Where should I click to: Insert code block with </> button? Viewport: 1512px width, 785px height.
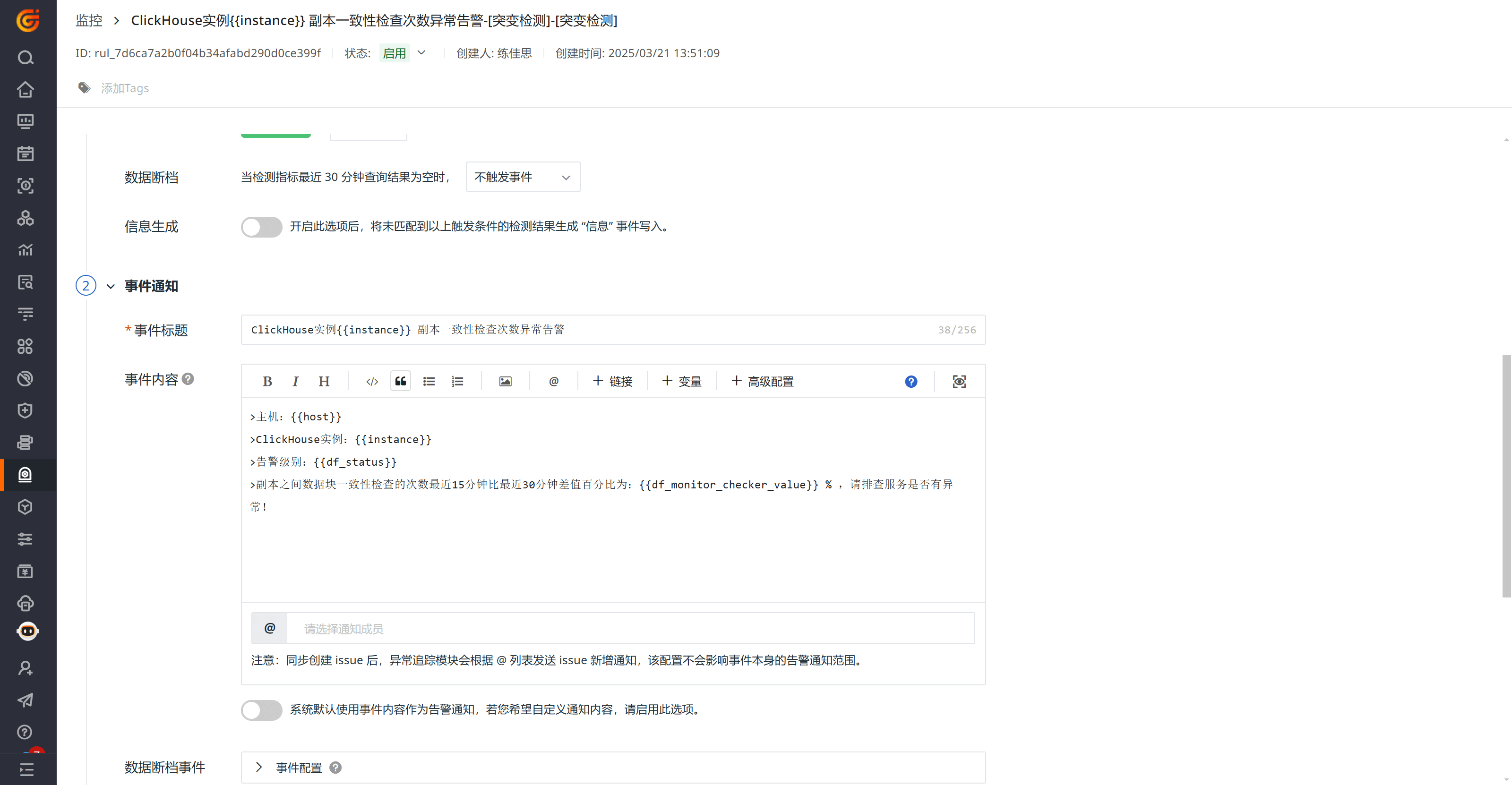click(372, 381)
